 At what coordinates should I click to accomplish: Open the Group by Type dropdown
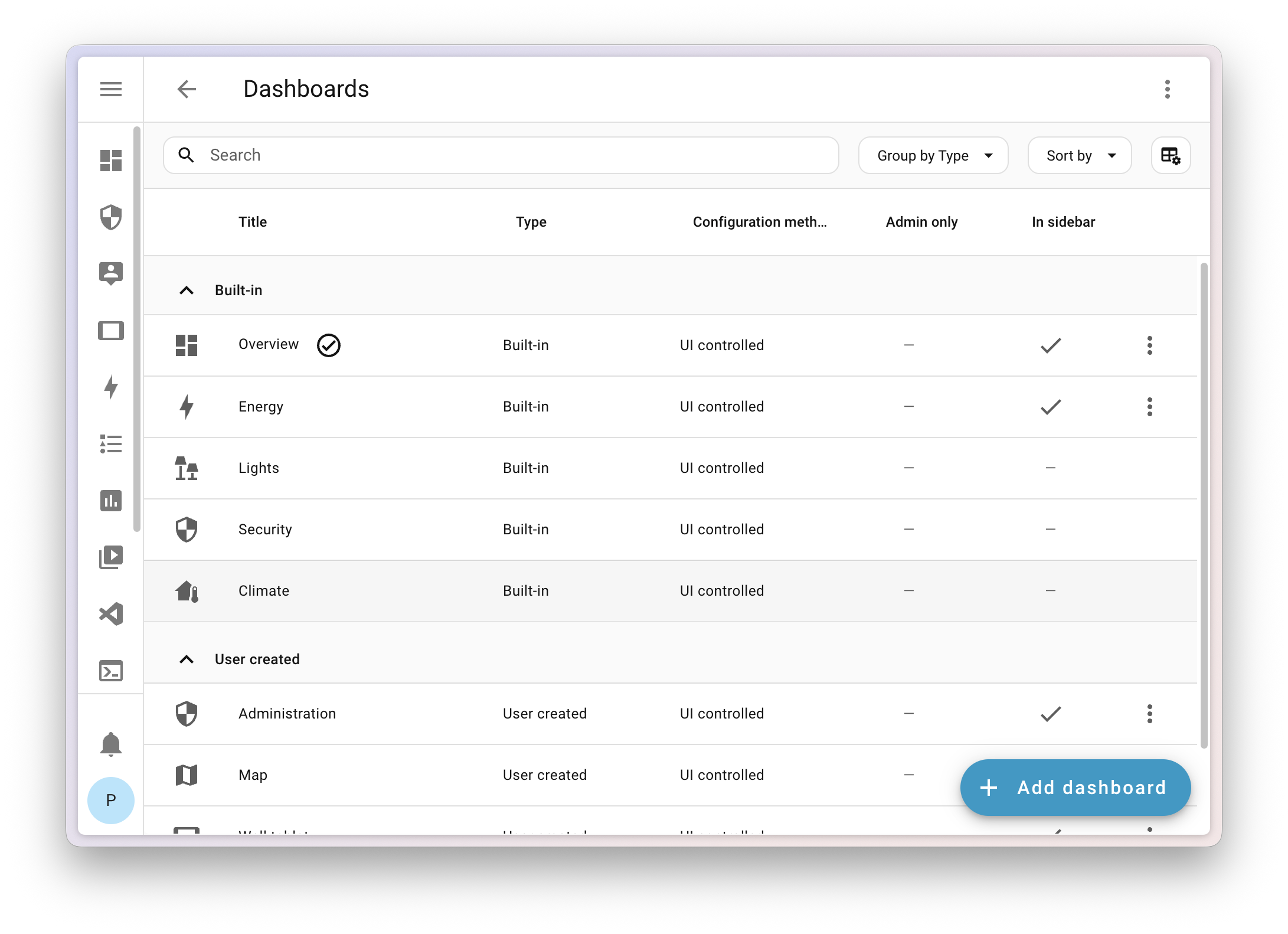pos(933,155)
